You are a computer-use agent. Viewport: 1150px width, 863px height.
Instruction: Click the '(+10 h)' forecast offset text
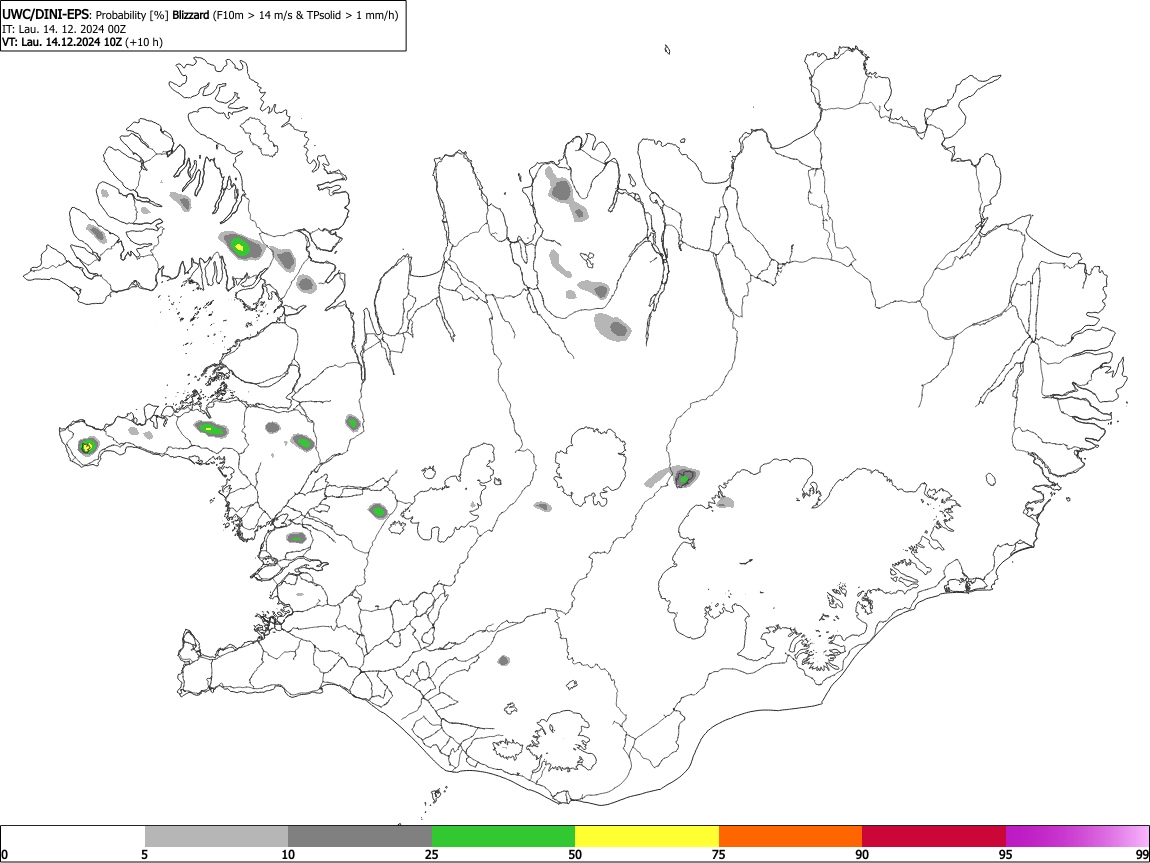click(x=144, y=43)
